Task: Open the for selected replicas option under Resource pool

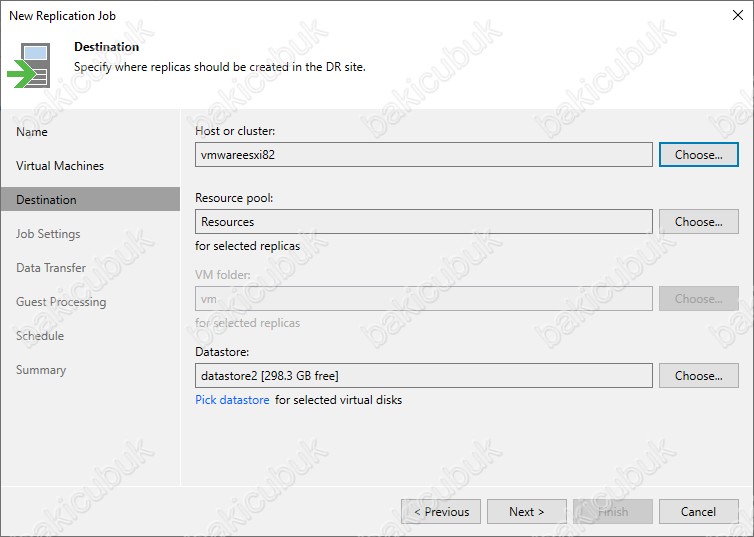Action: pyautogui.click(x=248, y=246)
